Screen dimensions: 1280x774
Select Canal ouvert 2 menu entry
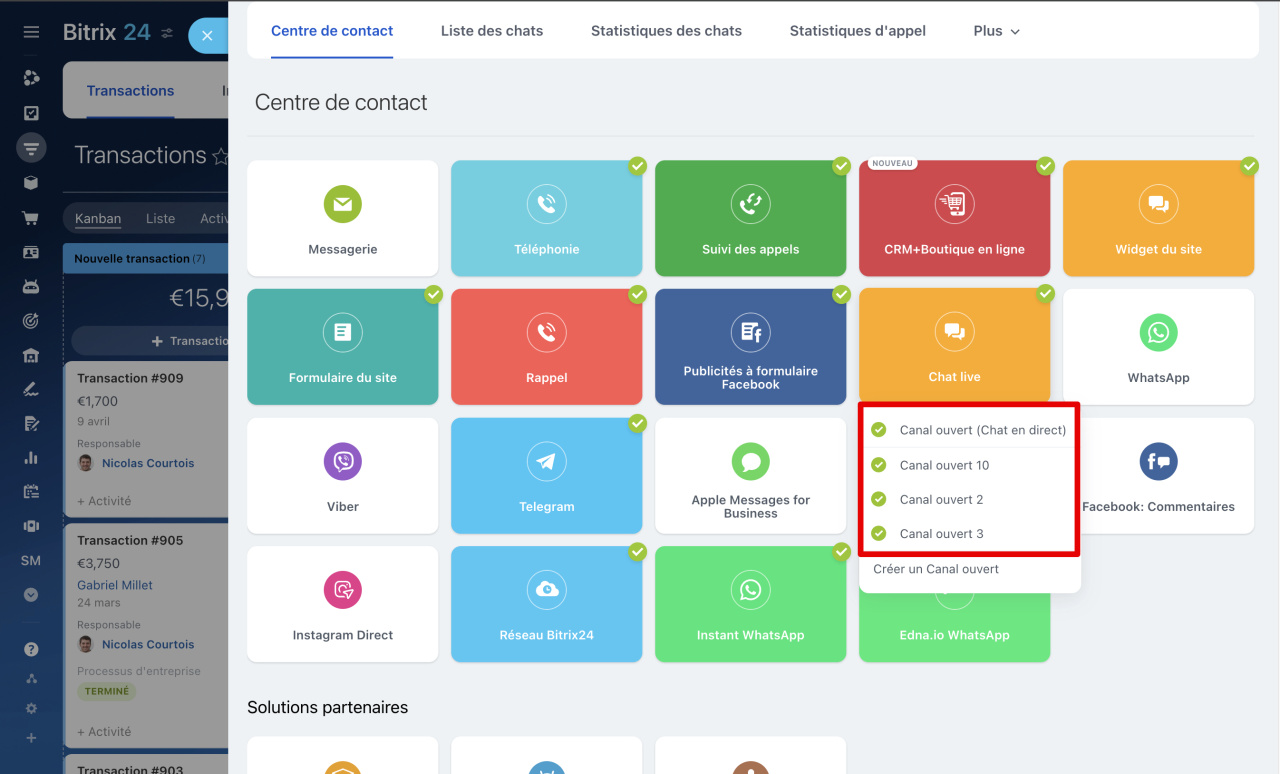(969, 499)
